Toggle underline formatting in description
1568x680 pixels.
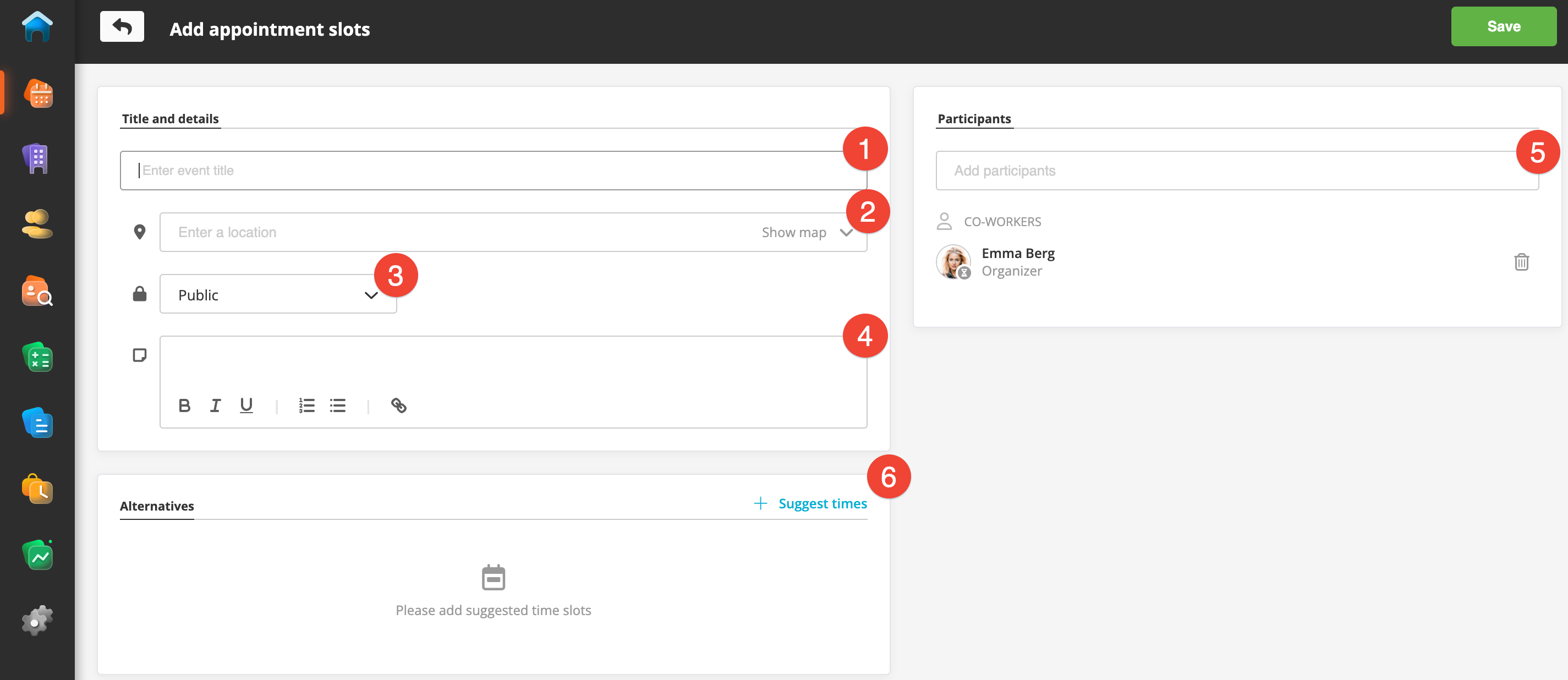[x=246, y=405]
